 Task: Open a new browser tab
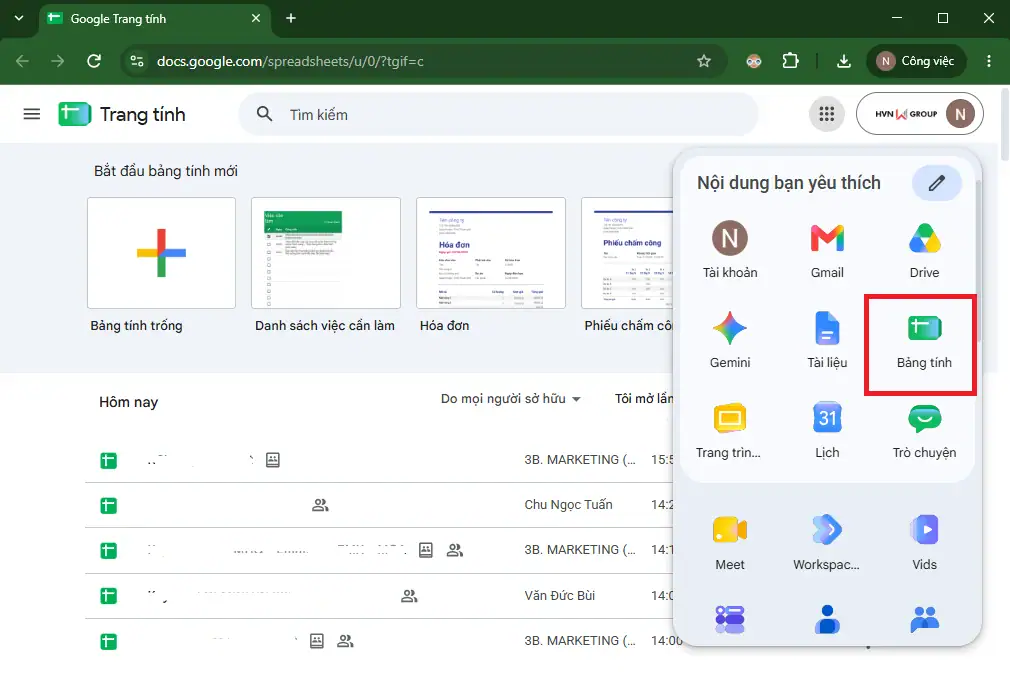point(291,18)
